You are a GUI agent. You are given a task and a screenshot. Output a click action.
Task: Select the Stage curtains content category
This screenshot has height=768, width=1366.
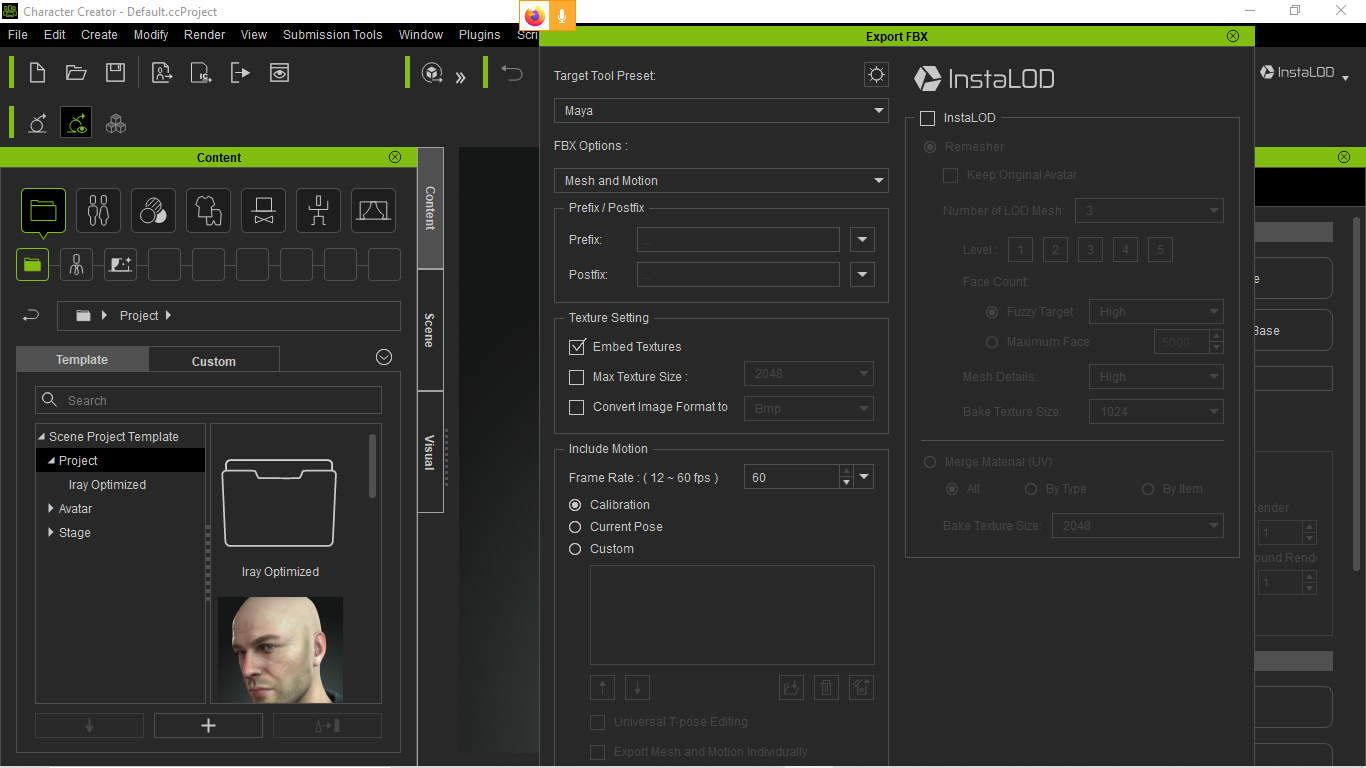pos(373,210)
